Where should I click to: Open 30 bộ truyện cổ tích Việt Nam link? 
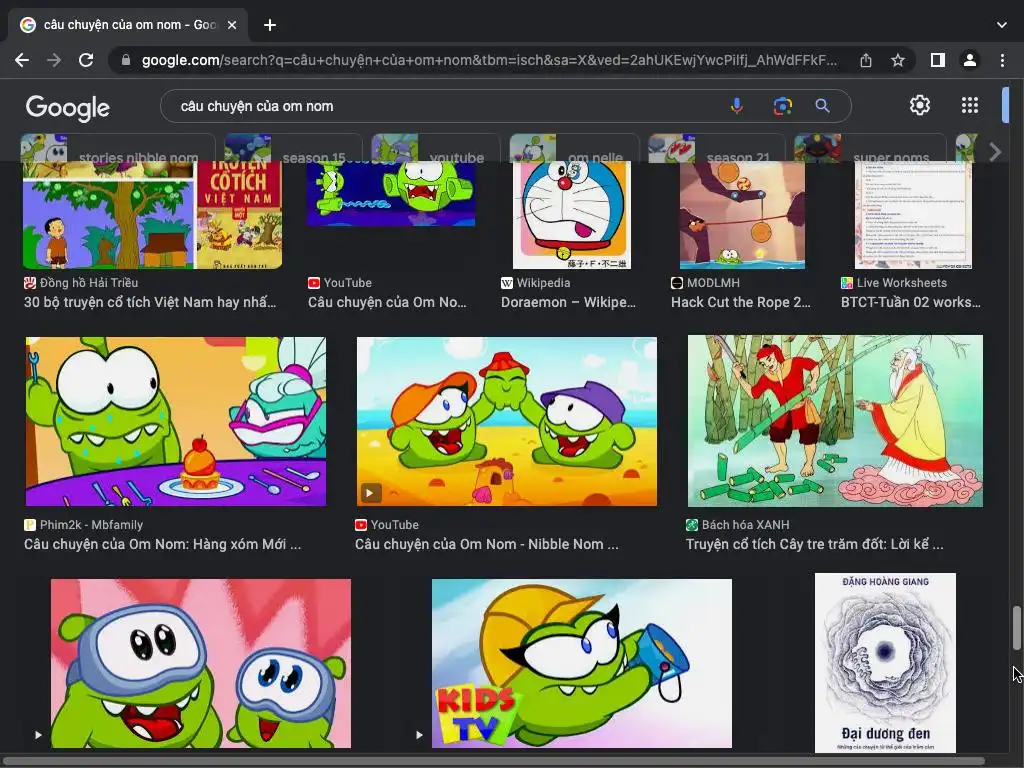pyautogui.click(x=150, y=302)
